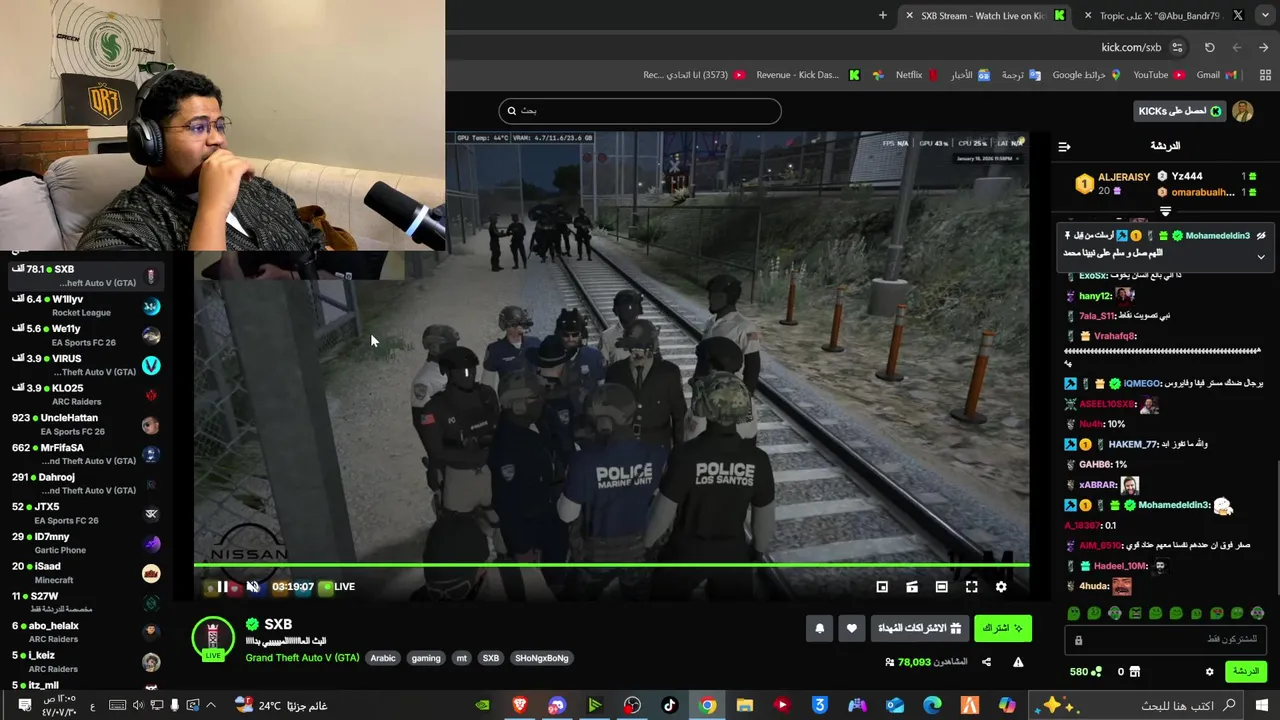Report the stream using warning icon
This screenshot has height=720, width=1280.
pyautogui.click(x=1018, y=662)
